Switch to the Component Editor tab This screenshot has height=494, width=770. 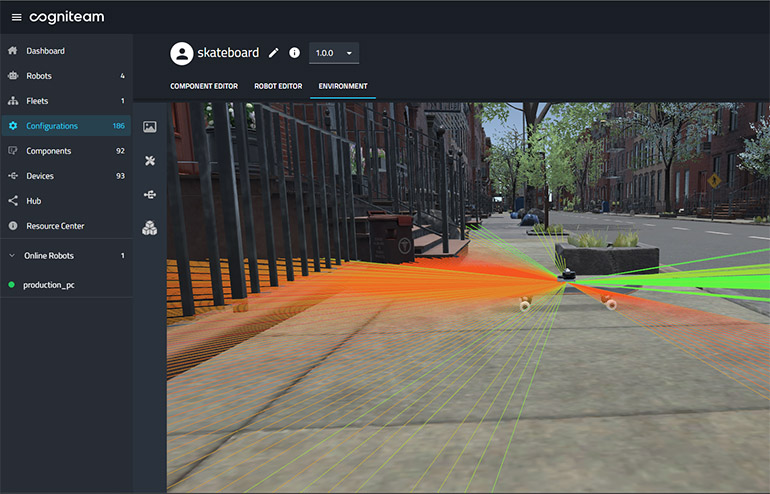point(204,86)
